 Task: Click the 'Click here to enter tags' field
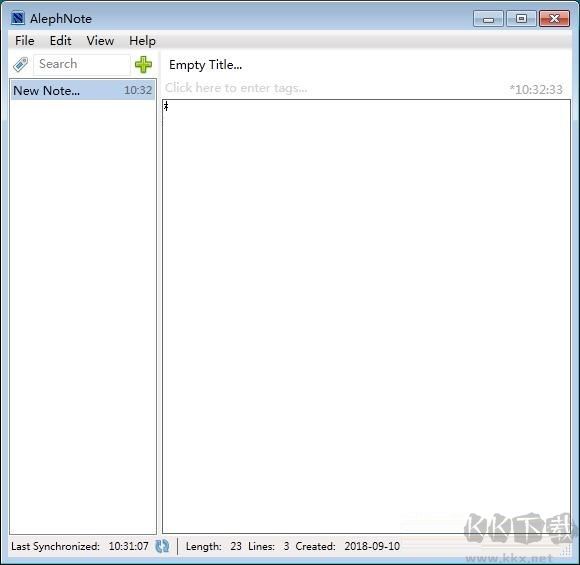[333, 88]
